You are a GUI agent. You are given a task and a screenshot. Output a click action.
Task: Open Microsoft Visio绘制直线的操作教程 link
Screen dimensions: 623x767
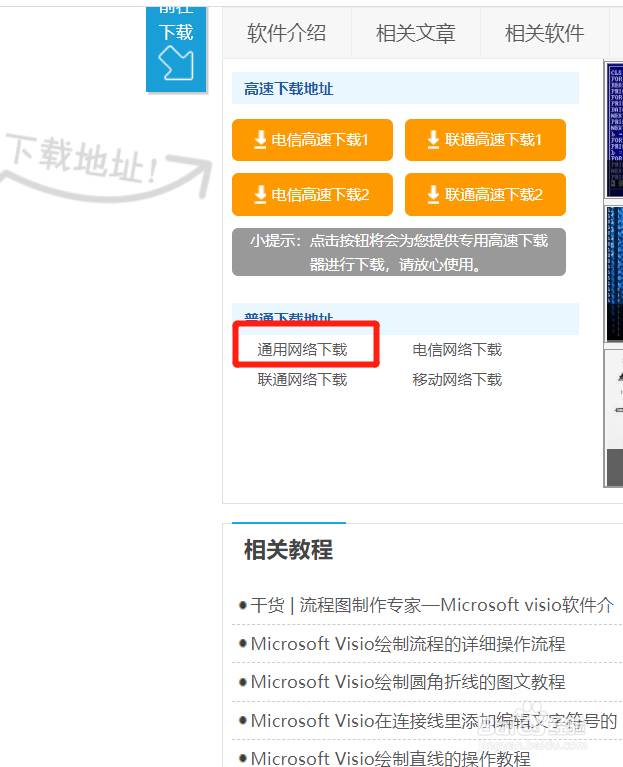pos(390,758)
